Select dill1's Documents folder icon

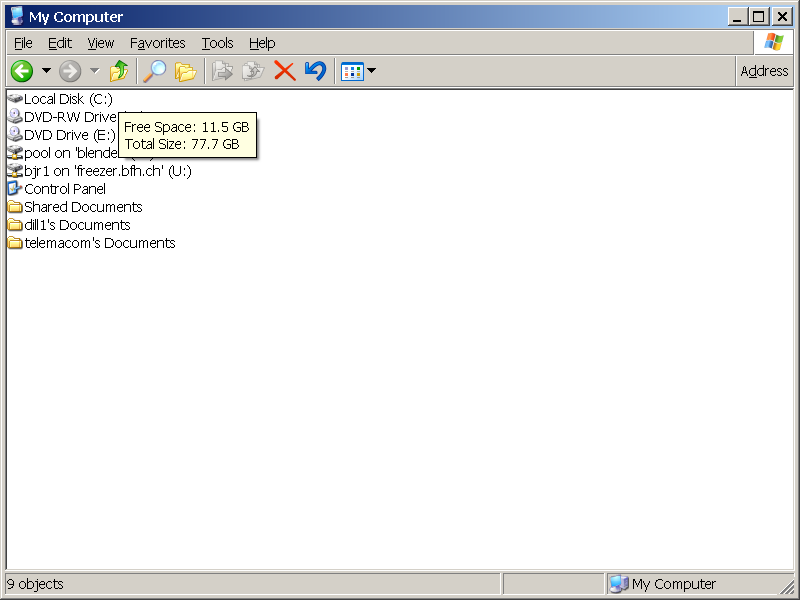15,224
